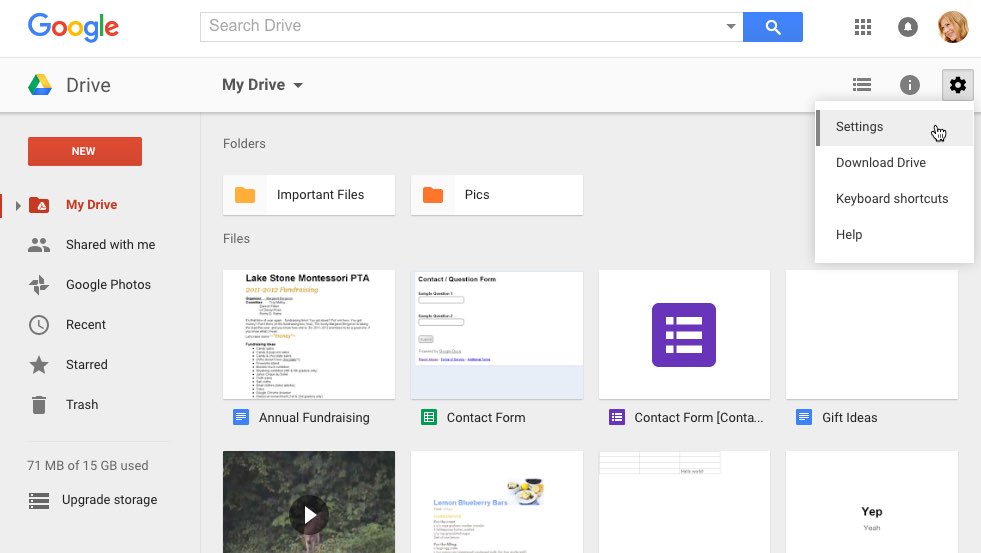Click the Shared with me people icon
The height and width of the screenshot is (553, 981).
click(39, 245)
